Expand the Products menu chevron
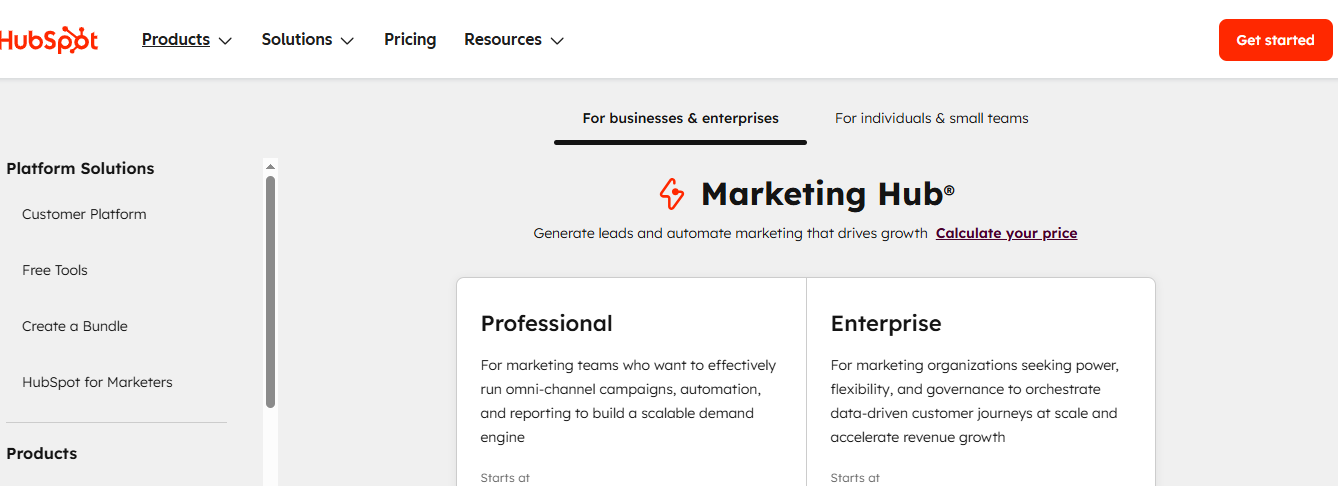Image resolution: width=1338 pixels, height=486 pixels. (225, 41)
